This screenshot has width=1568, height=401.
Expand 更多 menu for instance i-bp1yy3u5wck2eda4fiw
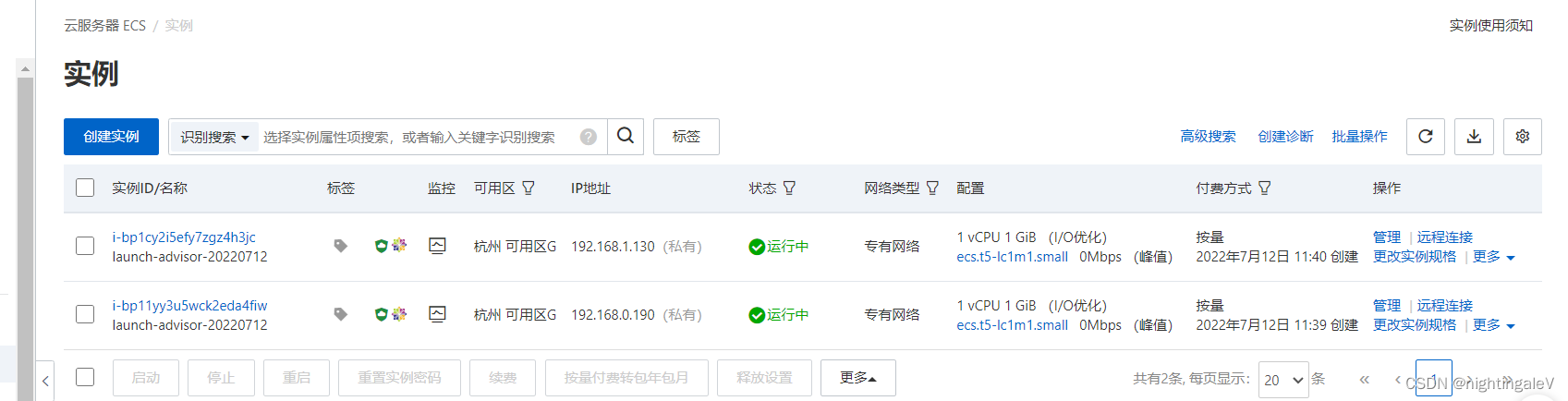pyautogui.click(x=1494, y=325)
